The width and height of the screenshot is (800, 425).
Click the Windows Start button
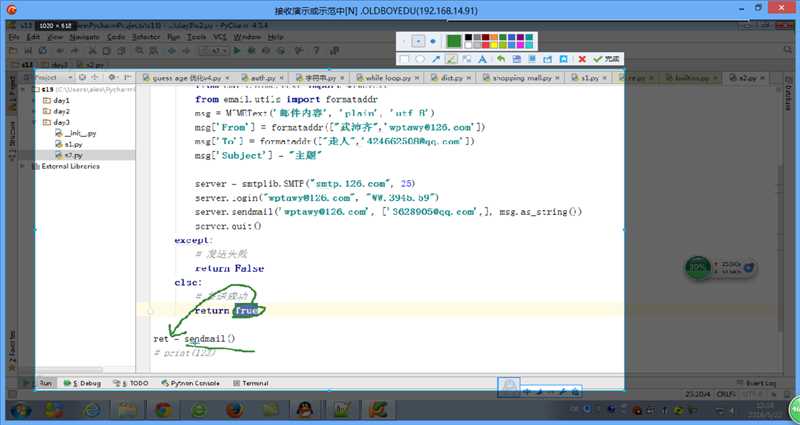coord(20,410)
